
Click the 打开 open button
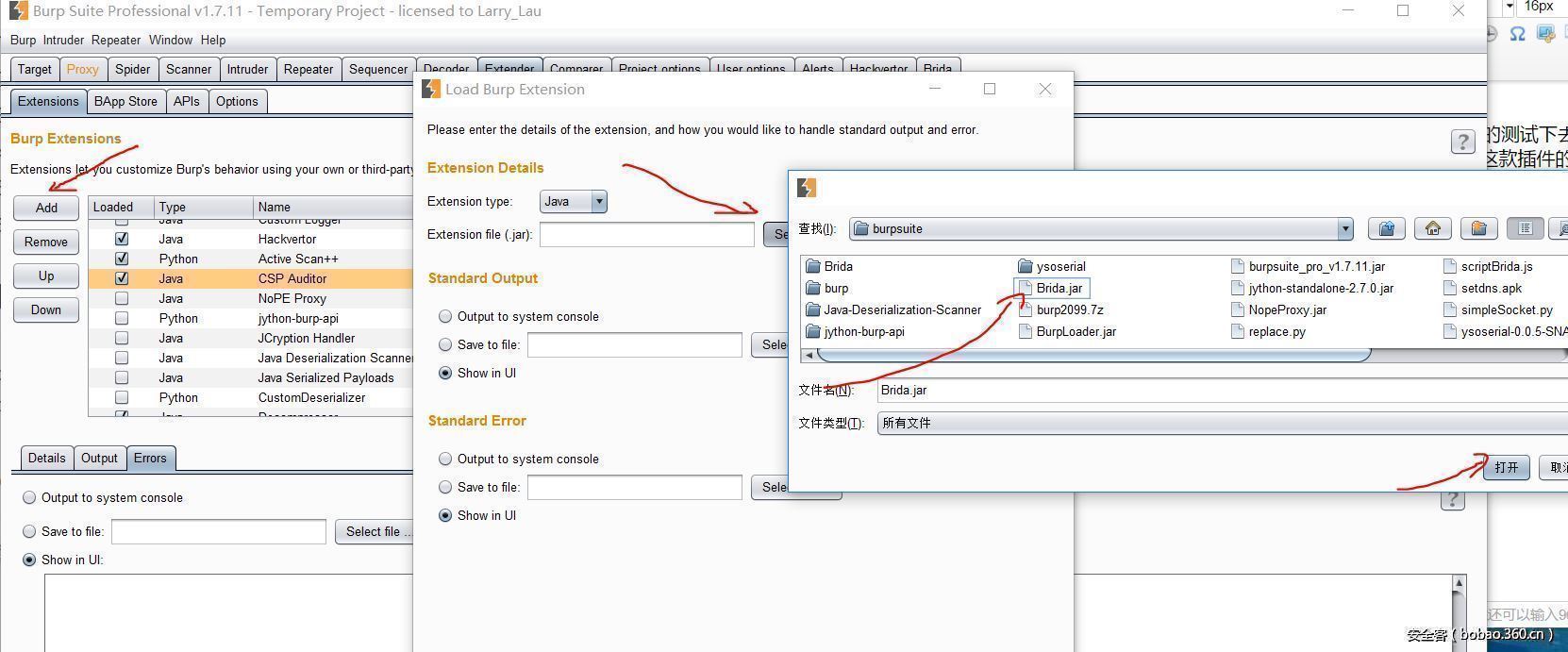pyautogui.click(x=1506, y=467)
